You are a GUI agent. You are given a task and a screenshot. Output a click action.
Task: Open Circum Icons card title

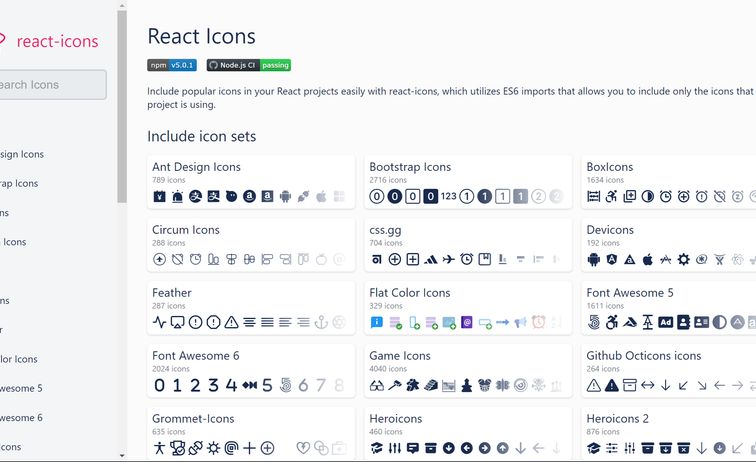click(186, 230)
